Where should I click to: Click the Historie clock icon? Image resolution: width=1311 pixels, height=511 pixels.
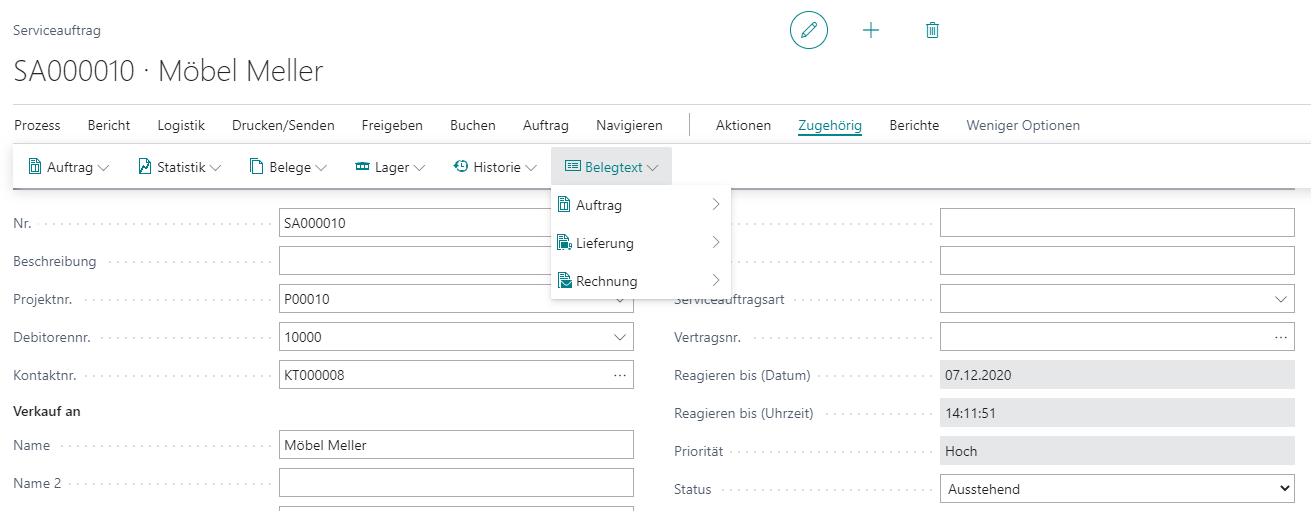461,167
